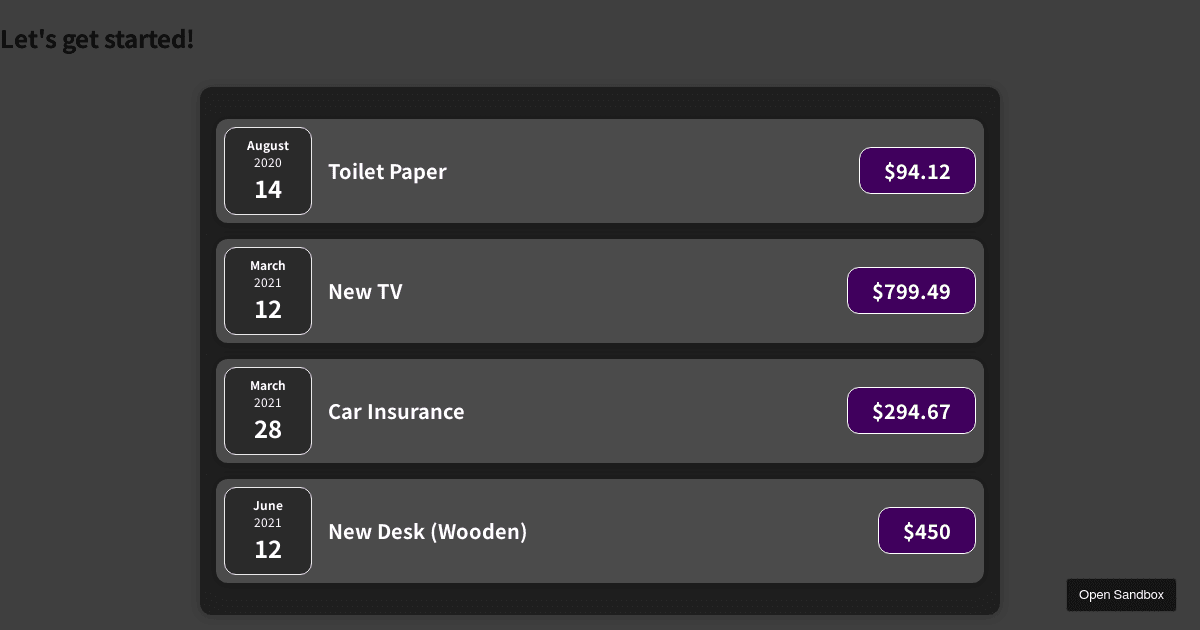Click the 2020 year label

pyautogui.click(x=268, y=163)
